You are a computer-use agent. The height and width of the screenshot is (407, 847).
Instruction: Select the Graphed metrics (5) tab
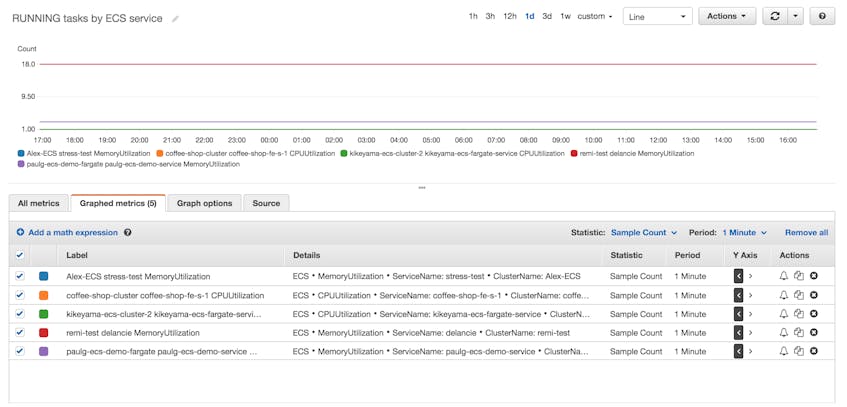point(118,203)
